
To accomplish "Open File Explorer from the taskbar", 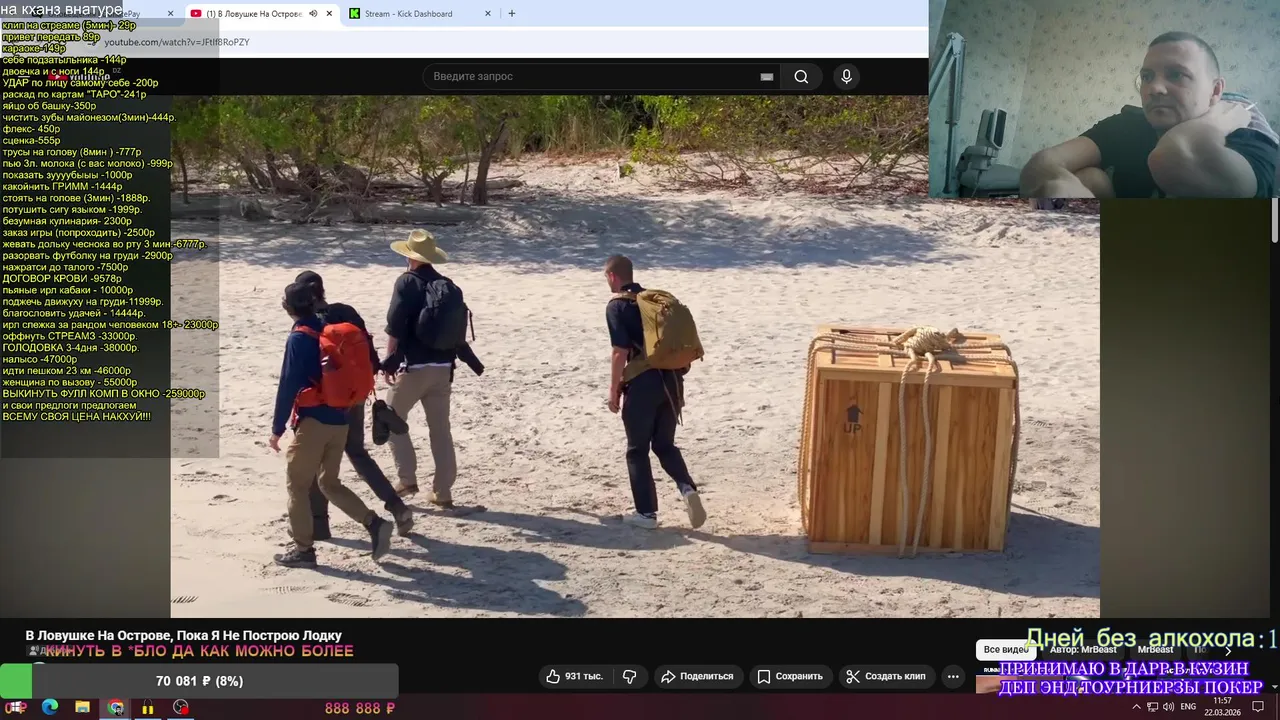I will point(82,707).
